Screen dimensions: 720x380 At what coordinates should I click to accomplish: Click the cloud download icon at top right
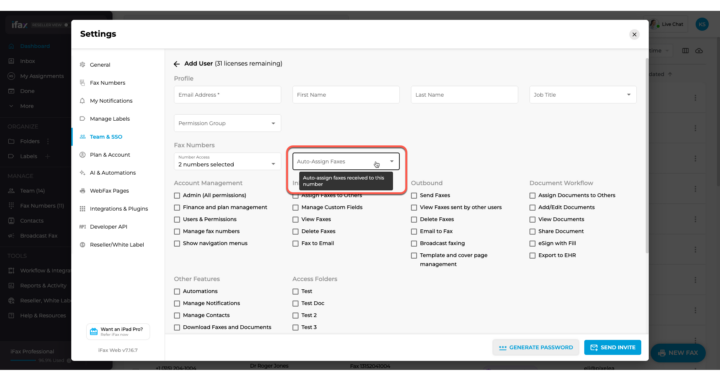click(699, 50)
